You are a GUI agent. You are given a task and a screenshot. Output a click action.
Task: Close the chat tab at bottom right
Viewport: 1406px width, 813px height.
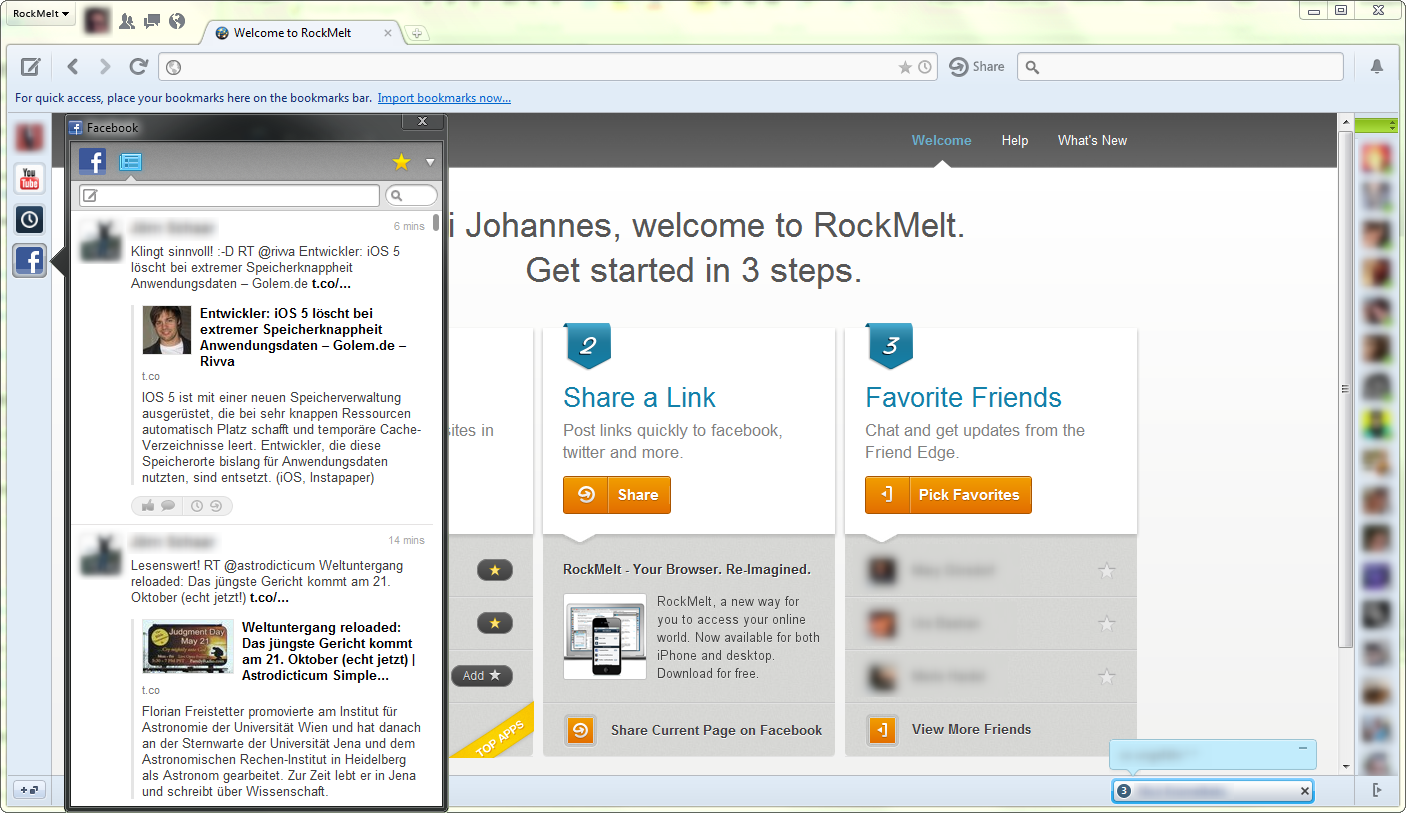point(1304,791)
